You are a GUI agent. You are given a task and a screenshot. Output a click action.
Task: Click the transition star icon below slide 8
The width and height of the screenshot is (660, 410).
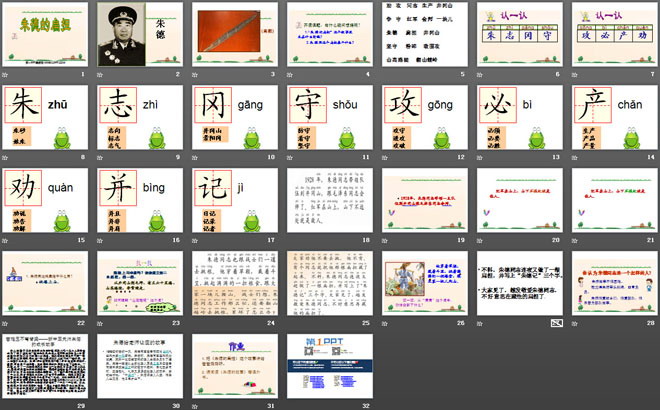pos(6,157)
